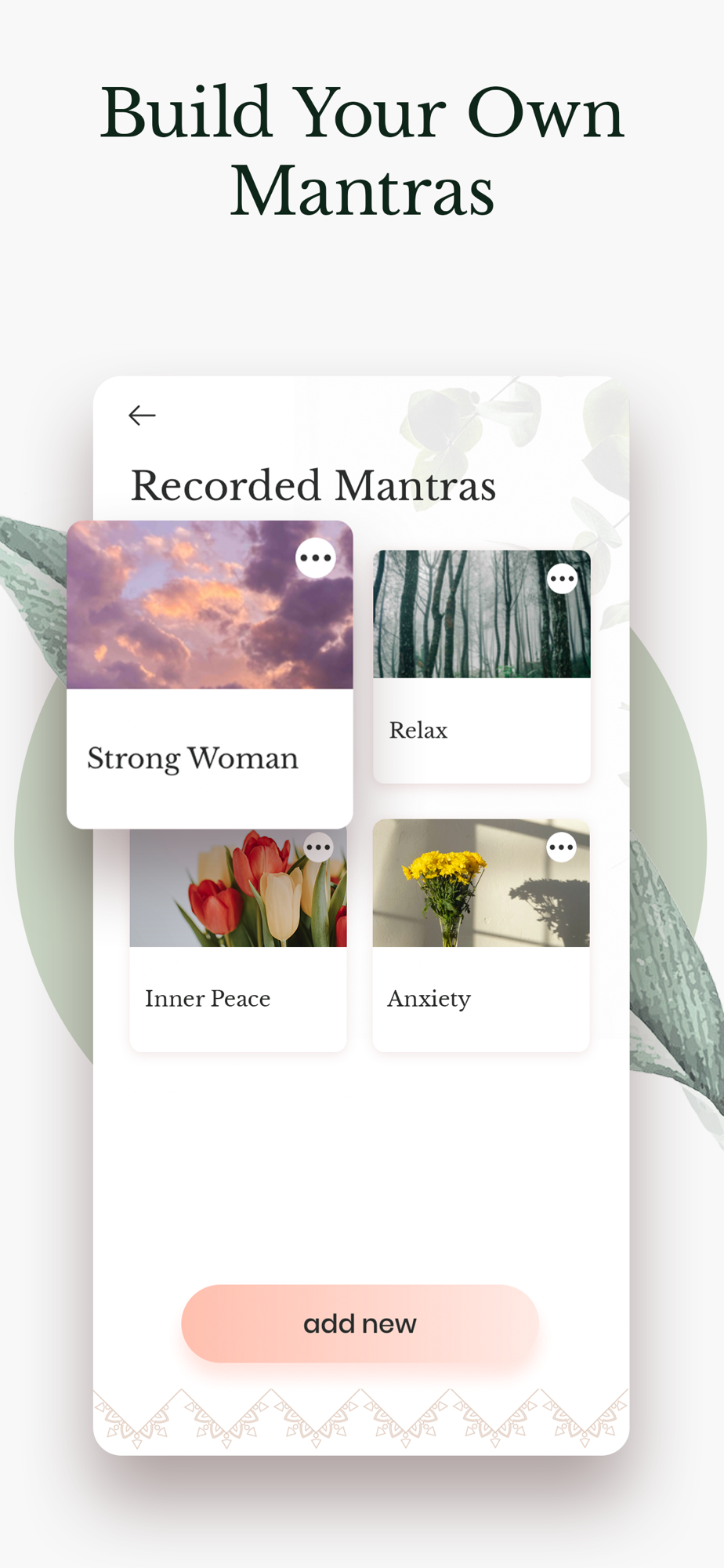Viewport: 724px width, 1568px height.
Task: Tap the back arrow icon
Action: tap(142, 415)
